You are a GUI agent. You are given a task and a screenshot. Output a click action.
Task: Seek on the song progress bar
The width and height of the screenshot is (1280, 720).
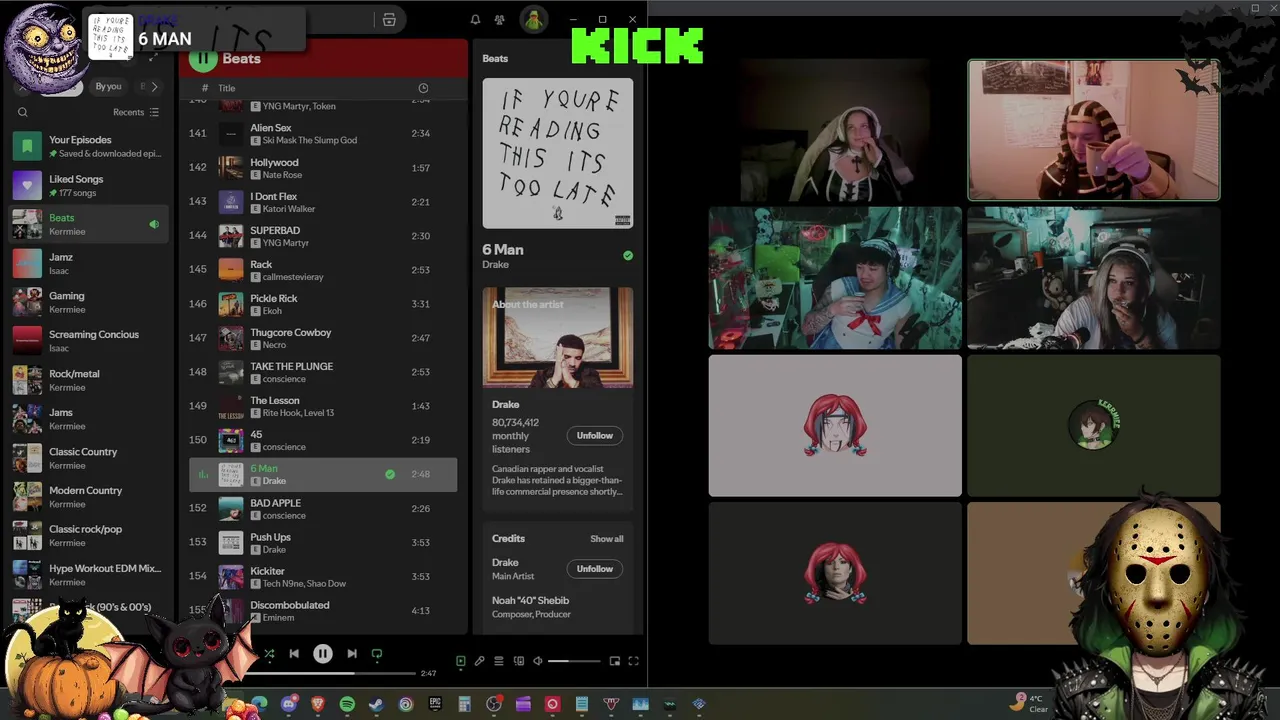tap(333, 673)
